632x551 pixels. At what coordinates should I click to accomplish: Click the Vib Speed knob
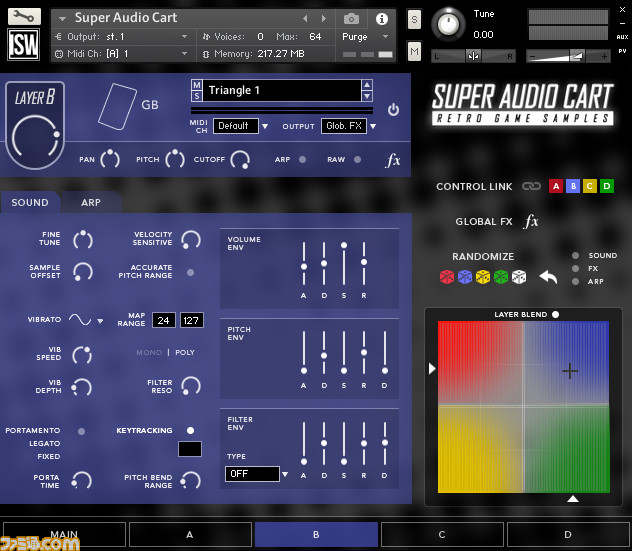click(82, 355)
